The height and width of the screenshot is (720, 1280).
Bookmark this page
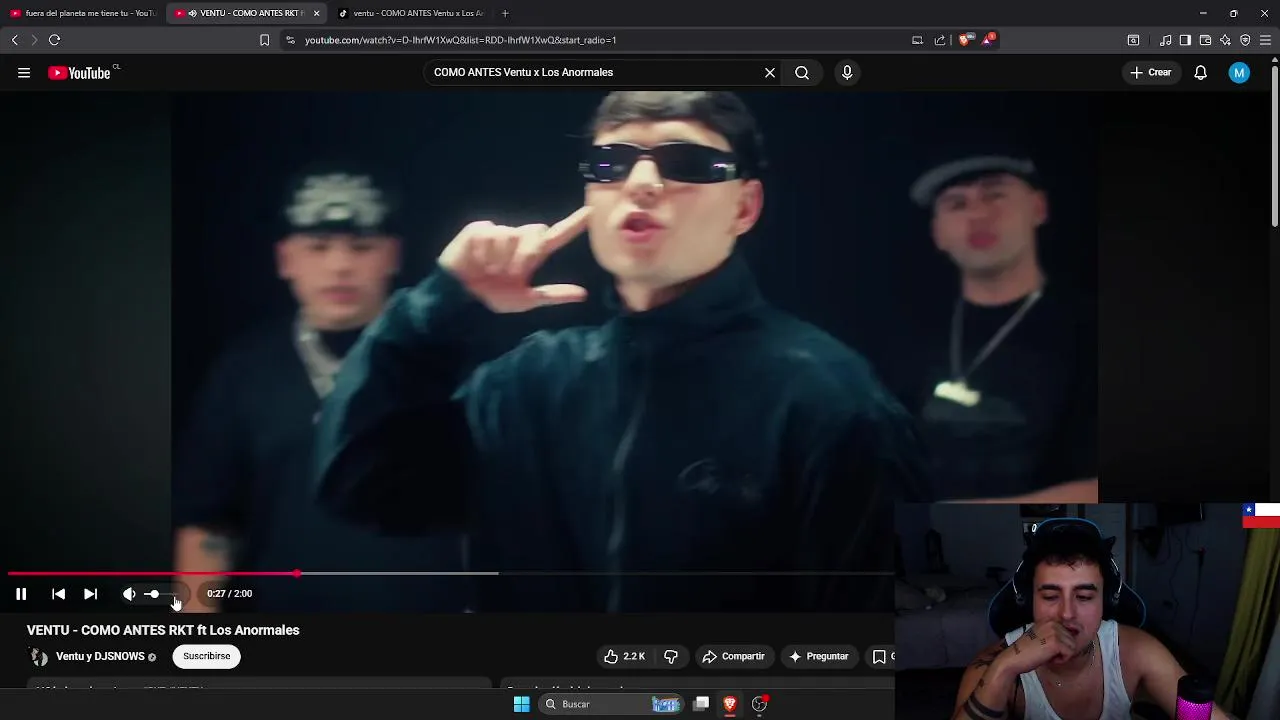[264, 40]
